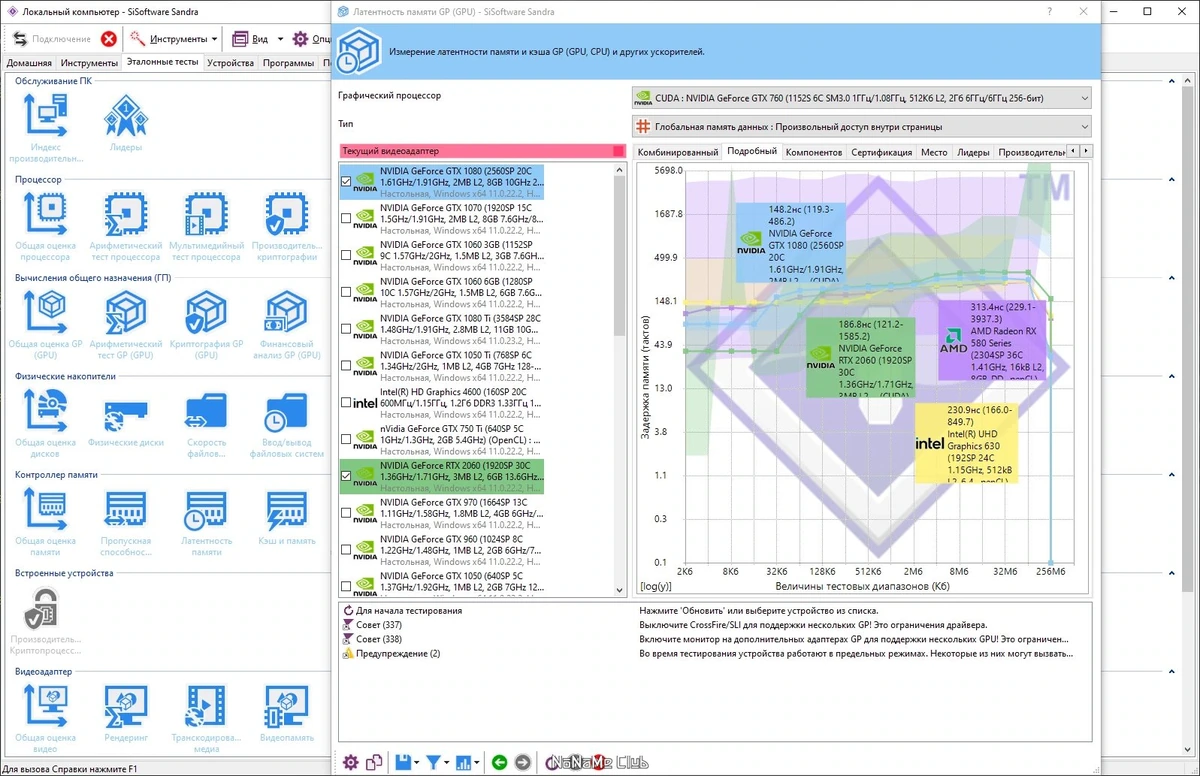Launch Общая оценка процессора test
This screenshot has height=776, width=1200.
45,227
